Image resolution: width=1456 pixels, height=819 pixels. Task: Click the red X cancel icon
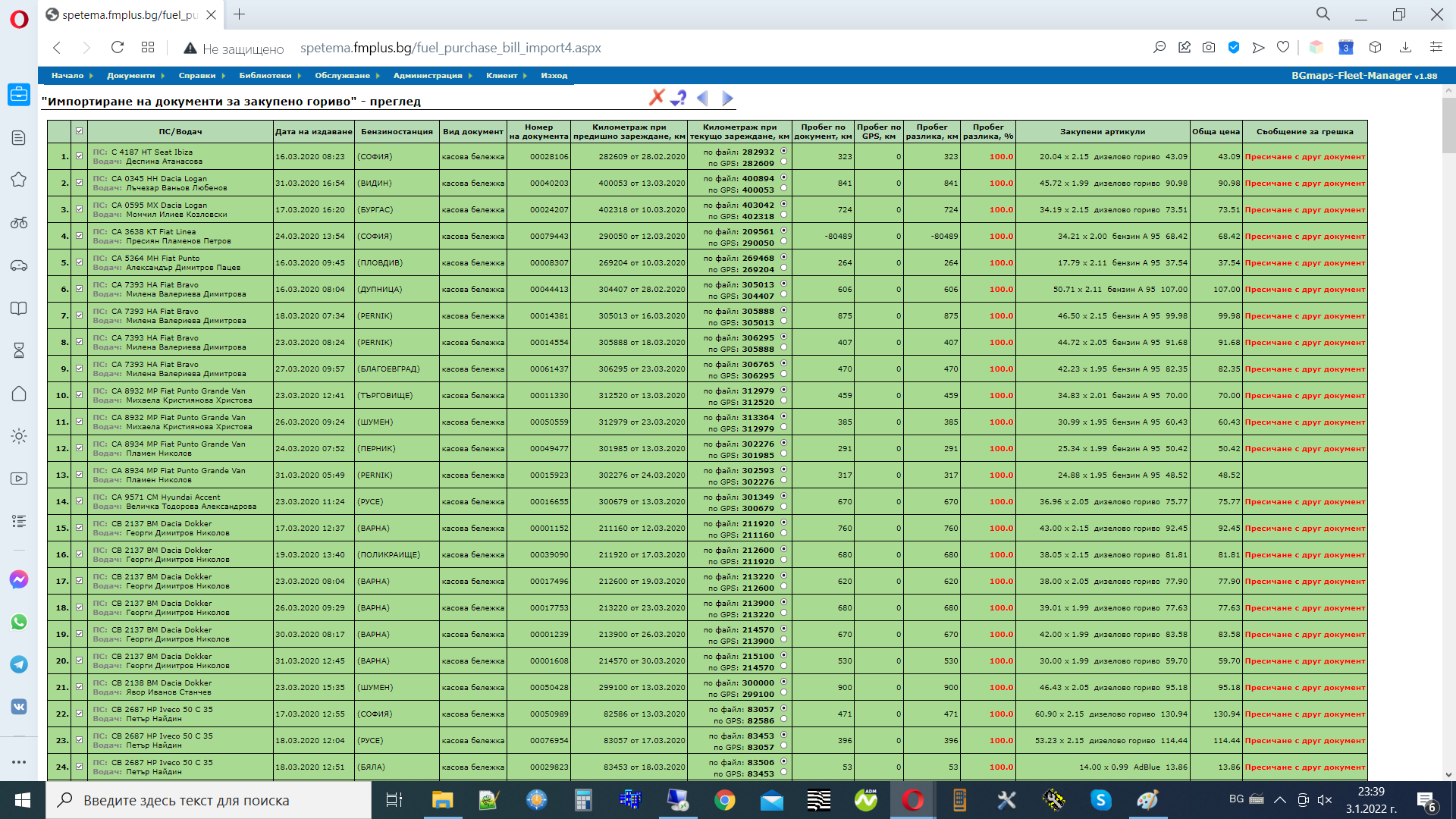pyautogui.click(x=657, y=97)
